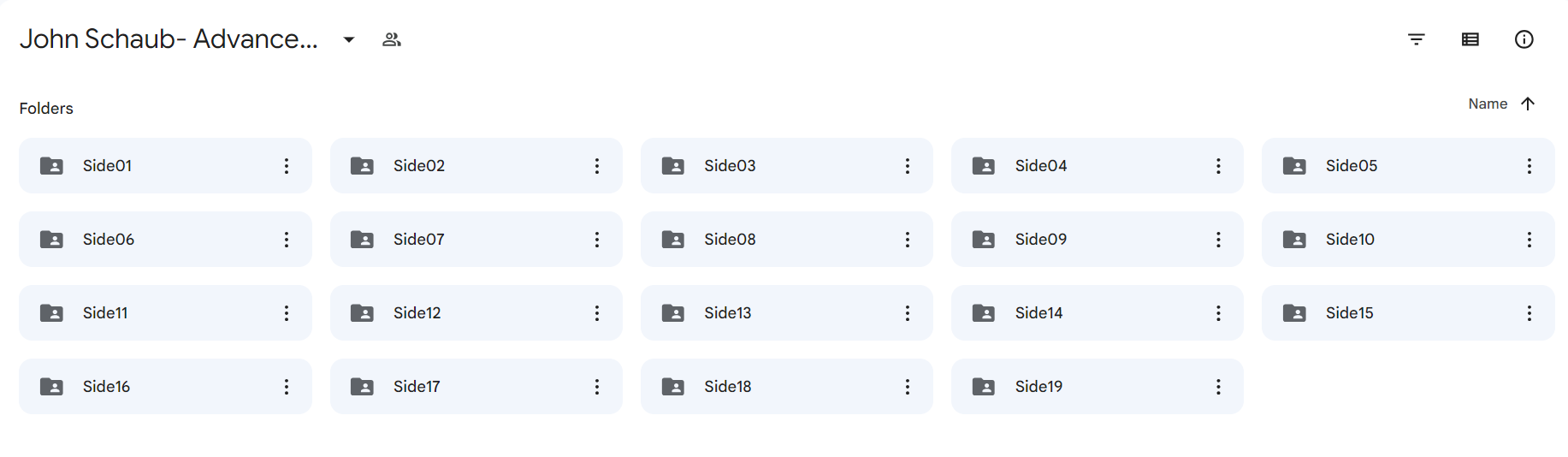This screenshot has width=1568, height=457.
Task: Open more actions for Side12
Action: (x=597, y=313)
